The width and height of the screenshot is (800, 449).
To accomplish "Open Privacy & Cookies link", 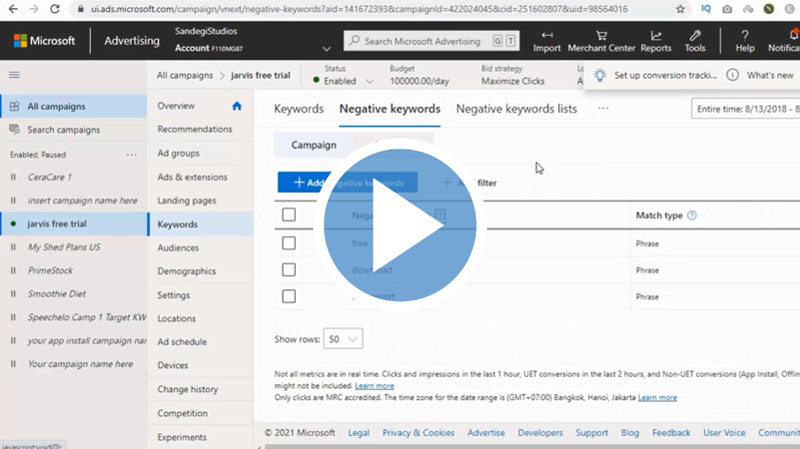I will [x=418, y=433].
